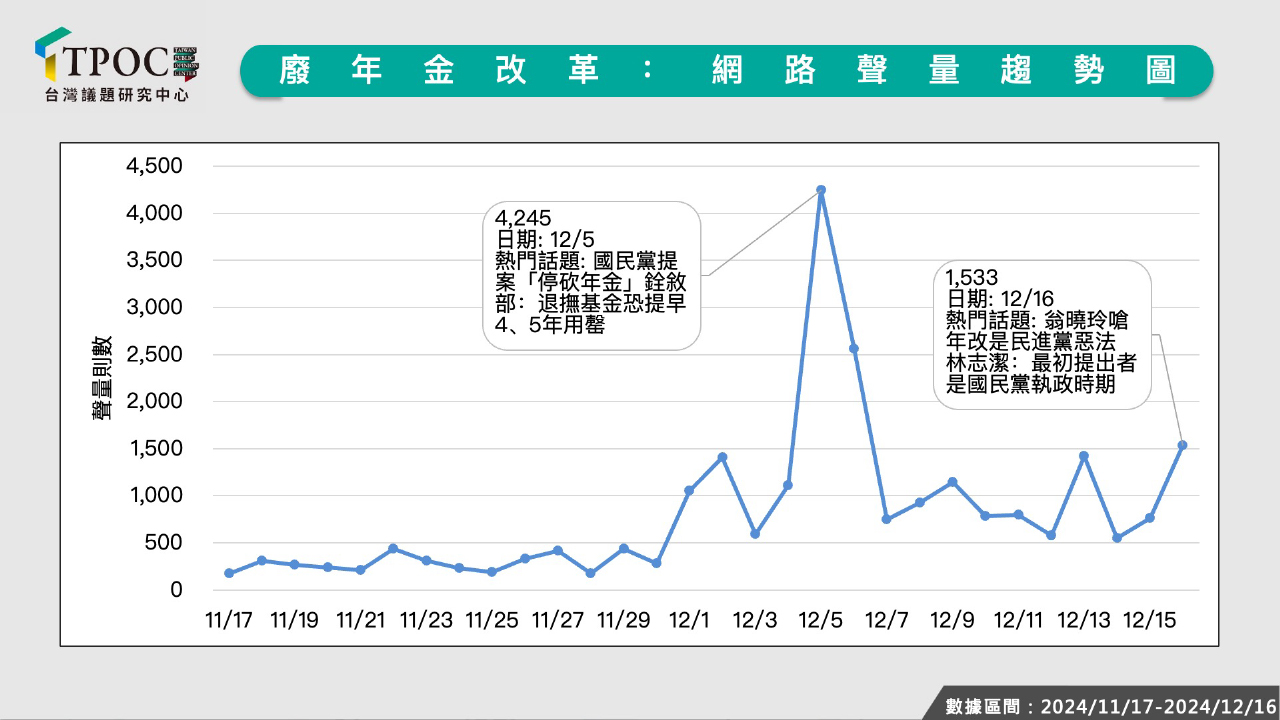Click the peak data point at 12/5
This screenshot has width=1280, height=720.
821,190
